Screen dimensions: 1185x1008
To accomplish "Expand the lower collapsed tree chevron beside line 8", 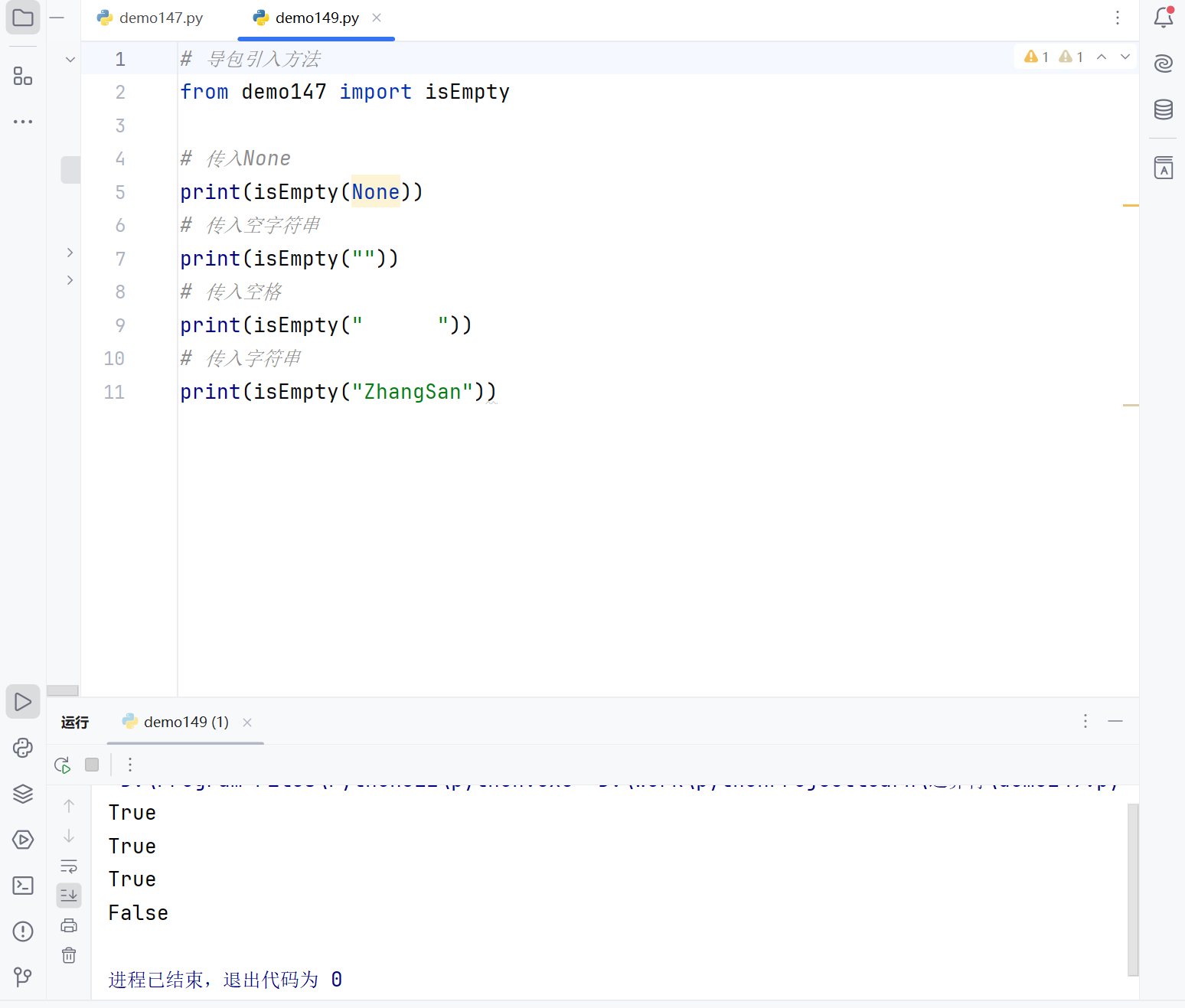I will [x=70, y=280].
